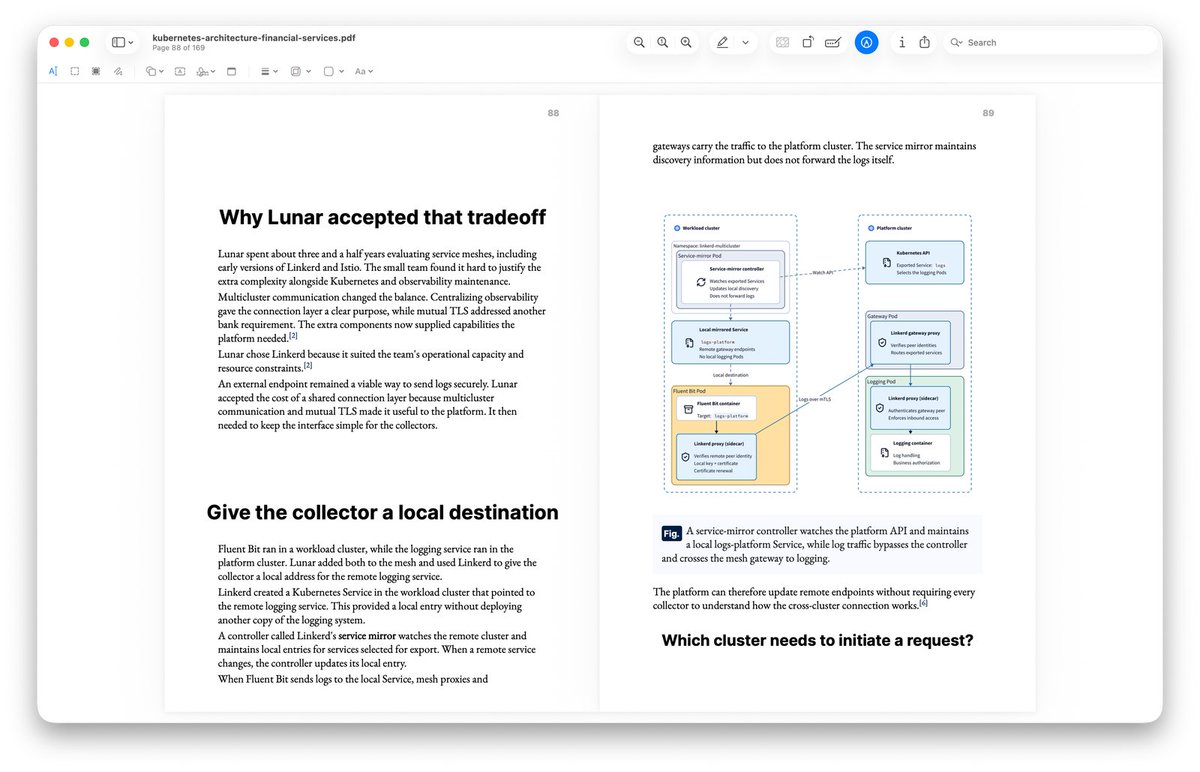
Task: Click the 'Local mirrored Service' diagram box
Action: point(730,342)
